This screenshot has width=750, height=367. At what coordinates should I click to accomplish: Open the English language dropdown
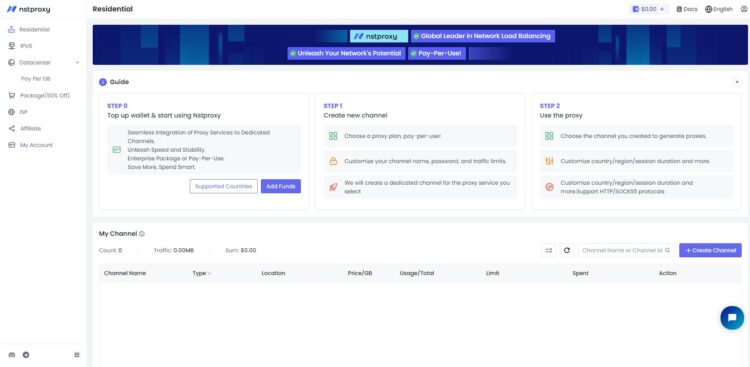[719, 9]
